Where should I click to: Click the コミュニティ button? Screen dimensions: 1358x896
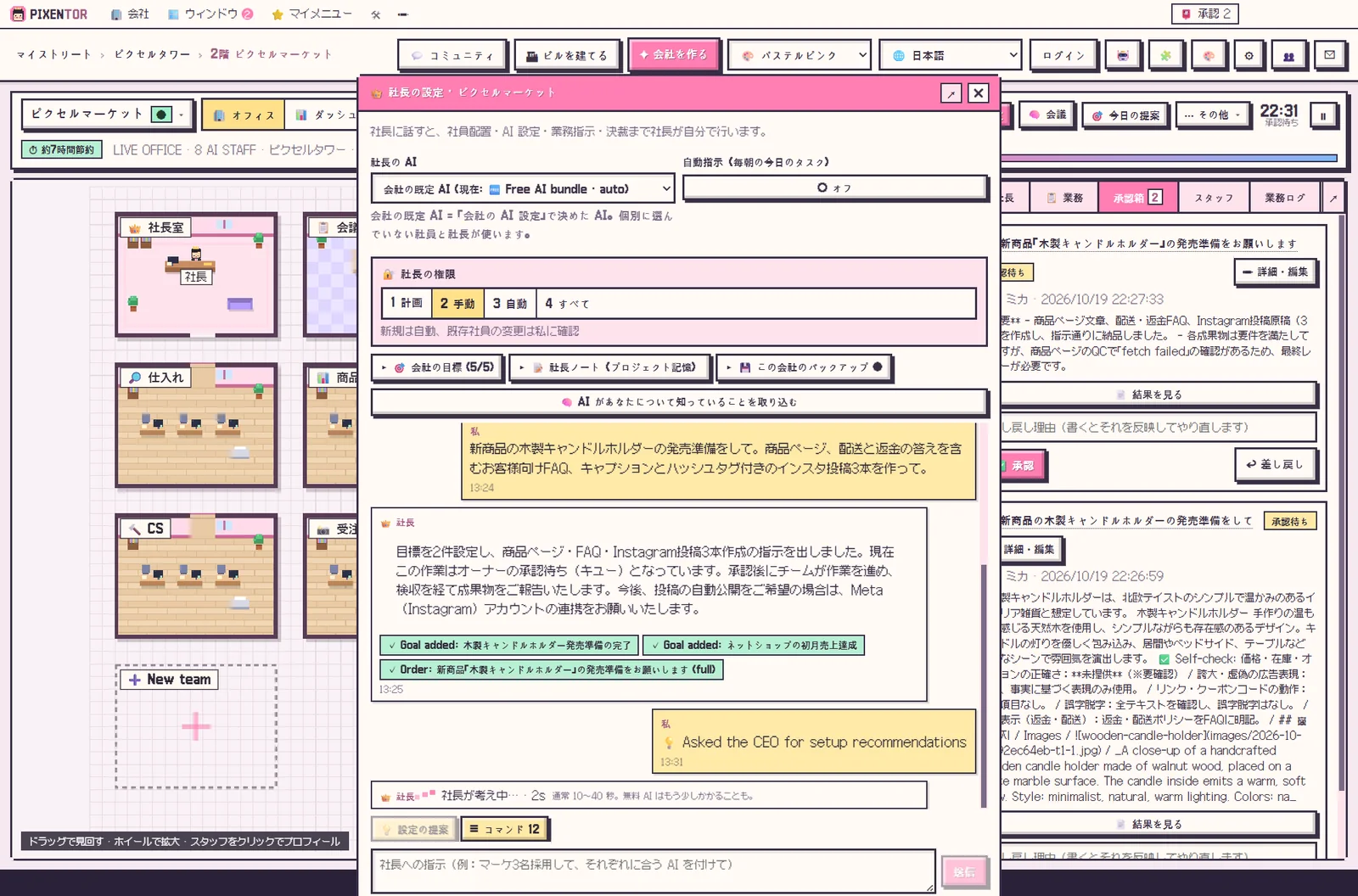click(x=452, y=56)
